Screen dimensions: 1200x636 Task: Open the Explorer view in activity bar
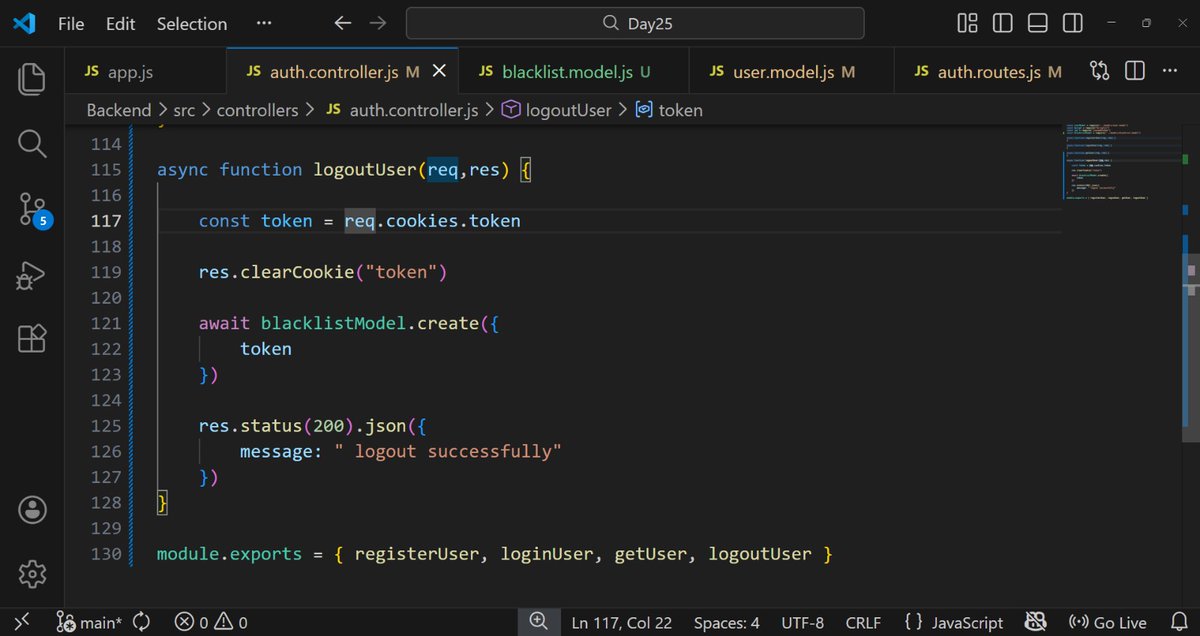click(32, 79)
